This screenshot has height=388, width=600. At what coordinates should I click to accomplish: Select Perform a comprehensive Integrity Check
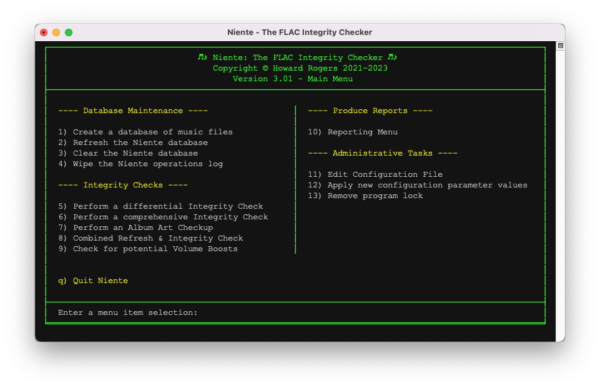point(163,217)
